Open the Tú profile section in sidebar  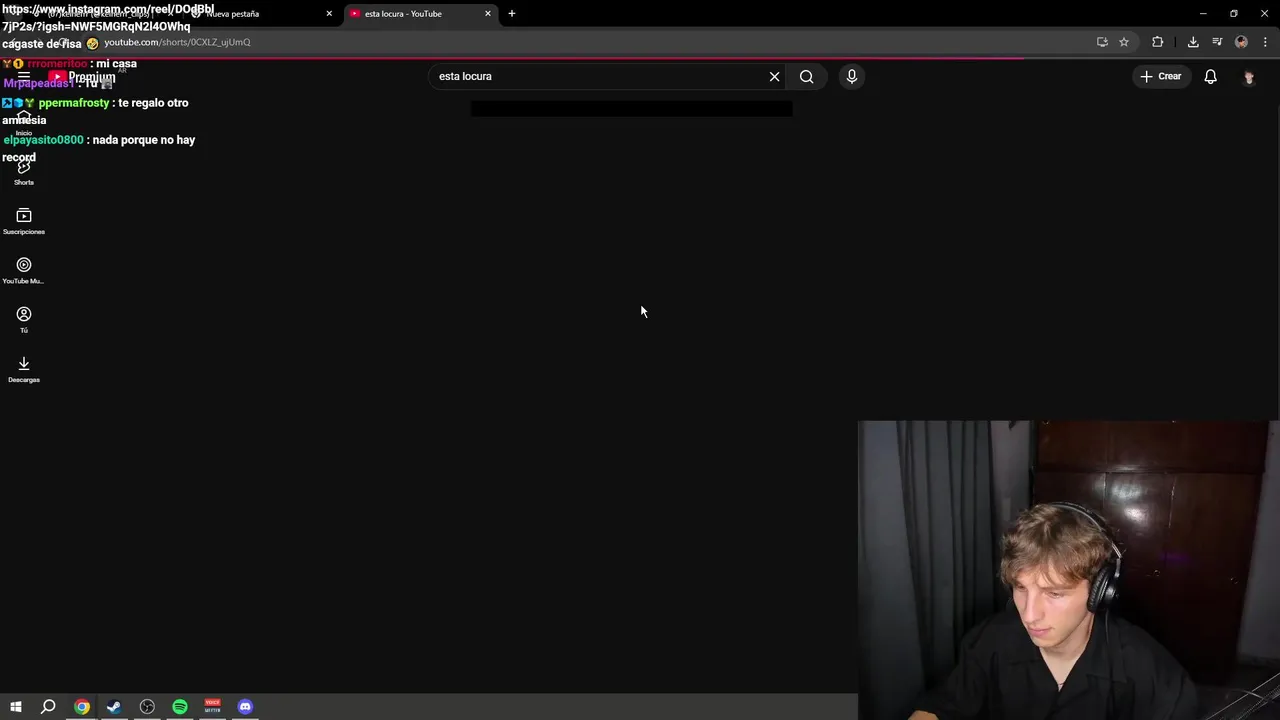(23, 320)
